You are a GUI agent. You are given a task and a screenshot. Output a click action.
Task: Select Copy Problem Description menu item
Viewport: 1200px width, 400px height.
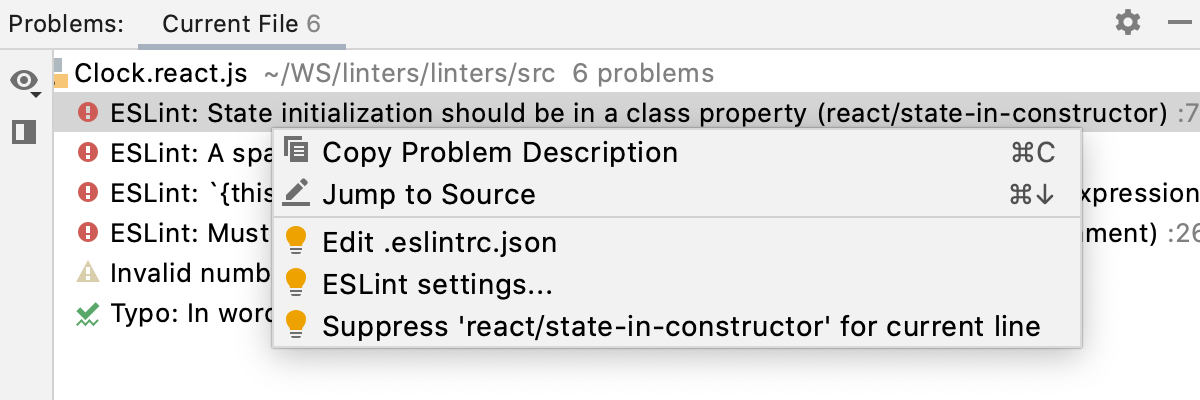click(x=499, y=153)
